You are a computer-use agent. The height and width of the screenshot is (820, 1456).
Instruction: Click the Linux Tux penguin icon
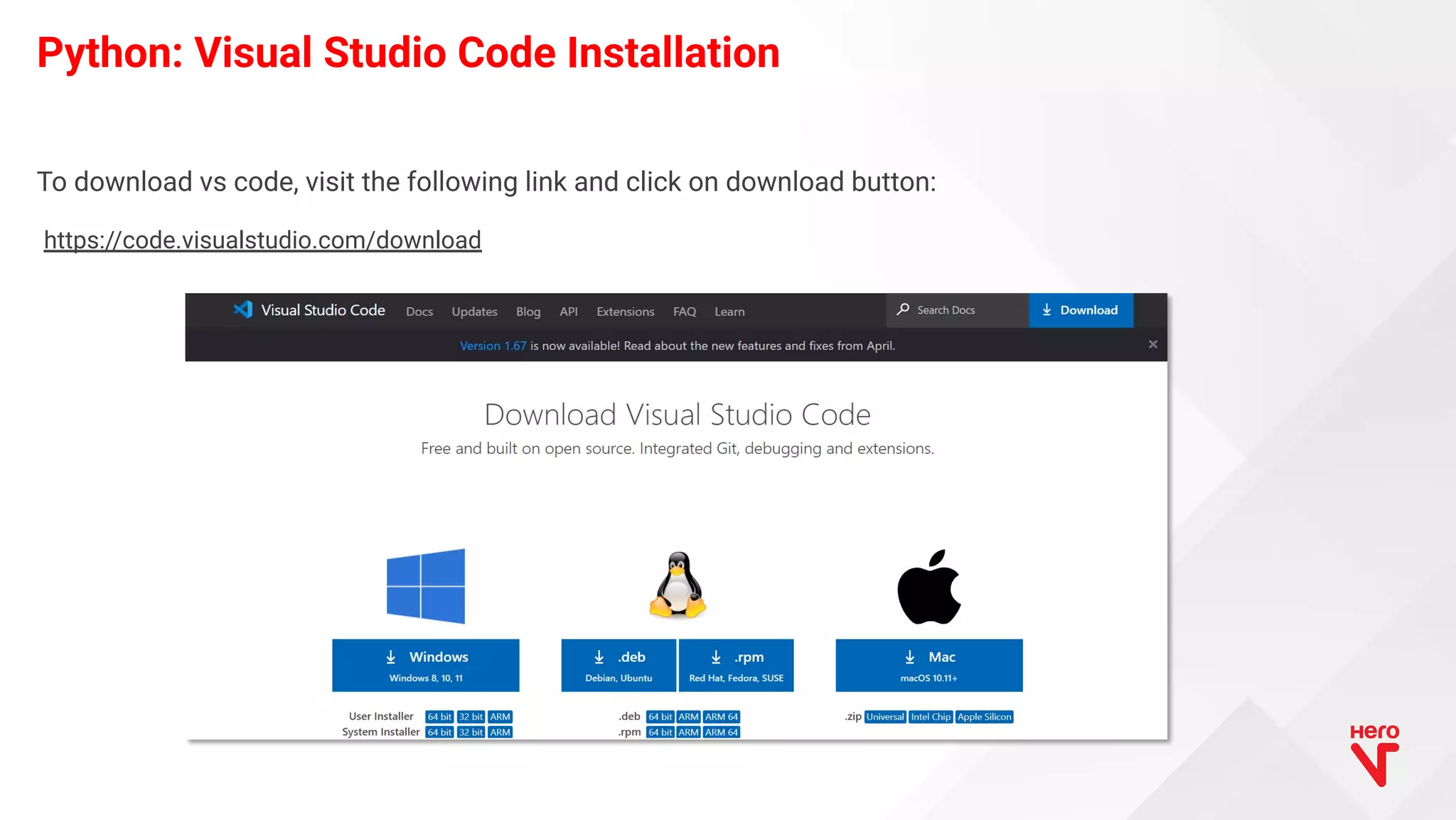[x=678, y=585]
